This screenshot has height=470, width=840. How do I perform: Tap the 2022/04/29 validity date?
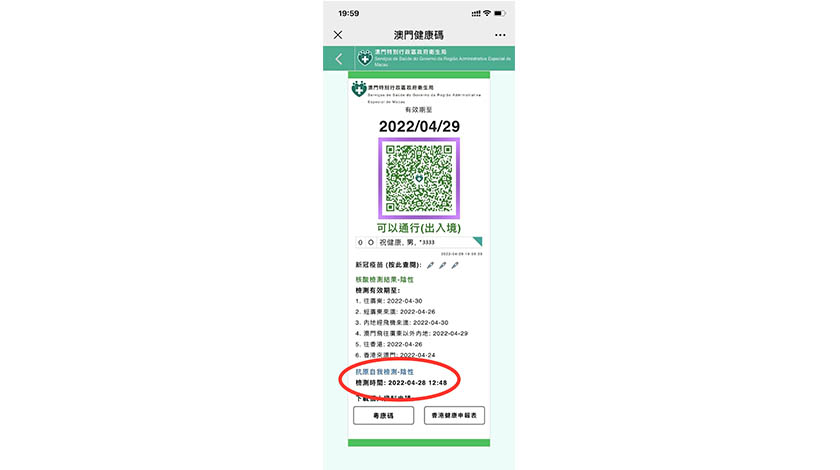(x=419, y=126)
